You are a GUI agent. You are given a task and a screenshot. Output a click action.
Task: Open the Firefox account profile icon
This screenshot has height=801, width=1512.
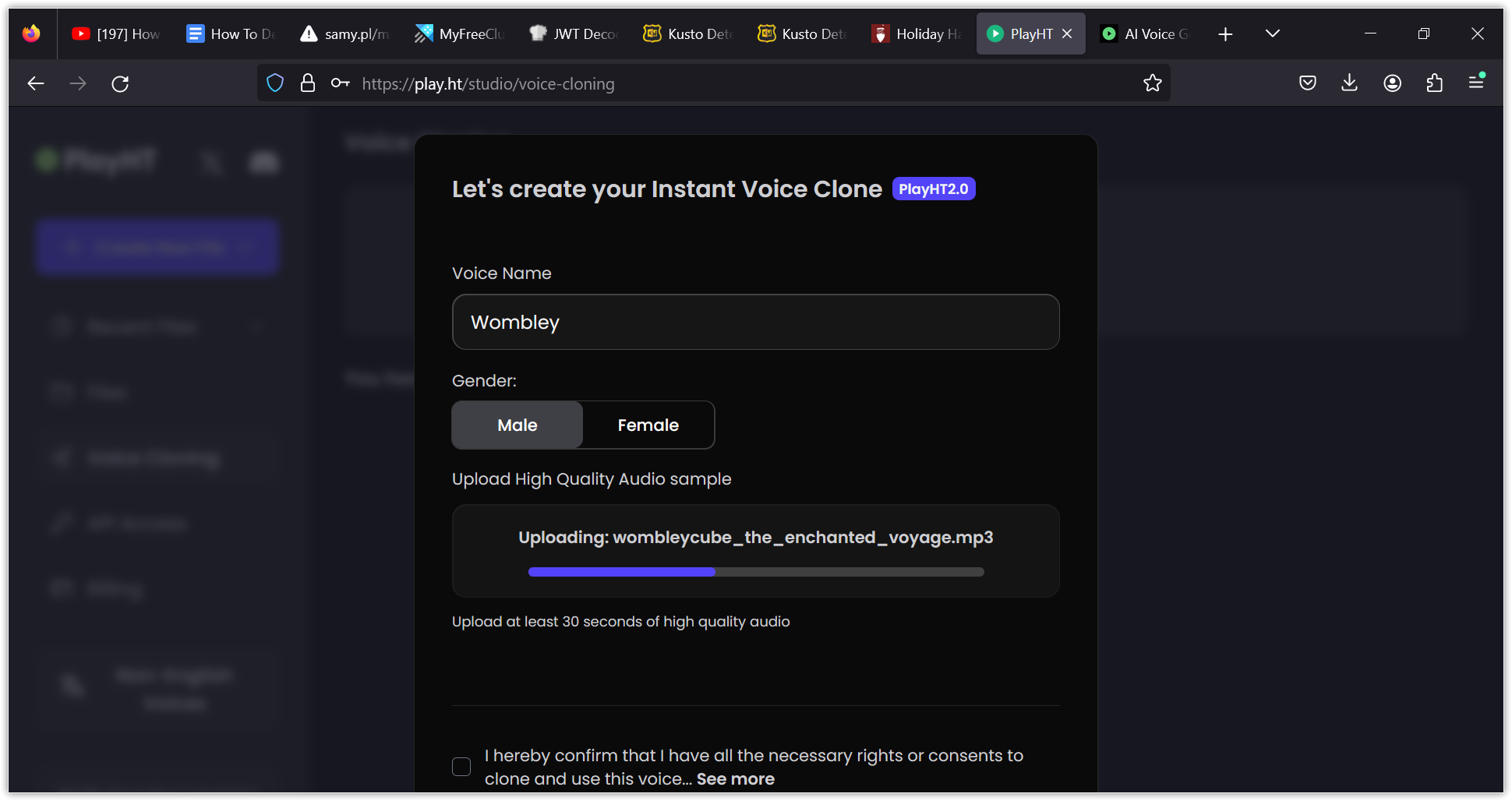tap(1392, 83)
